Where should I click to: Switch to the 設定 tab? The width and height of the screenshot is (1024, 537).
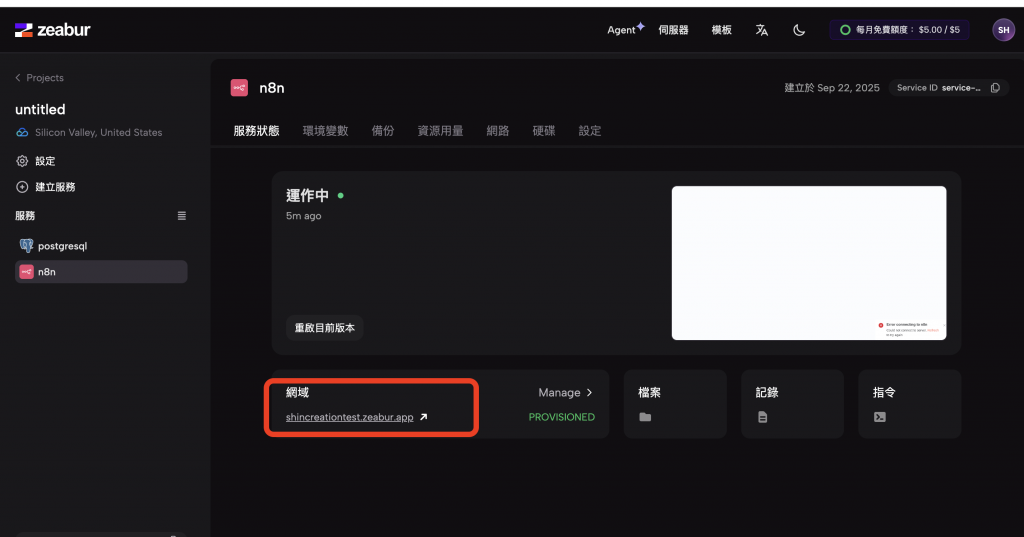(x=590, y=131)
